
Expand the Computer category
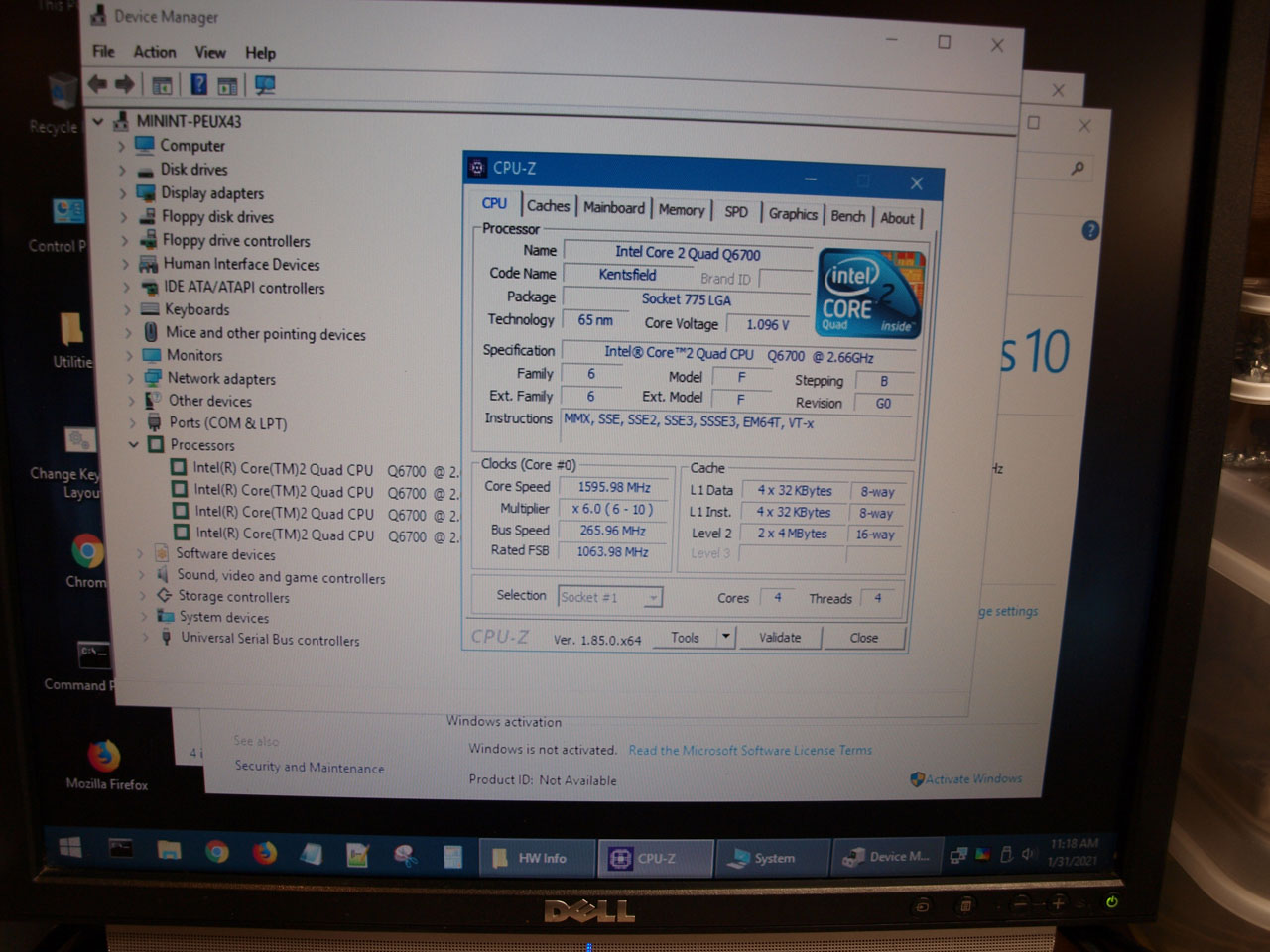click(x=122, y=146)
